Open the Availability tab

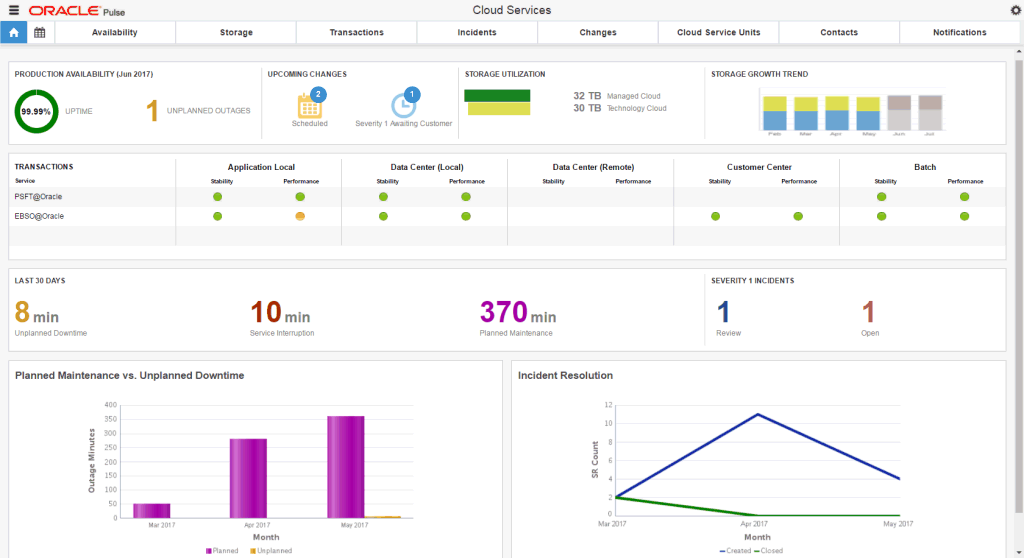click(x=115, y=32)
